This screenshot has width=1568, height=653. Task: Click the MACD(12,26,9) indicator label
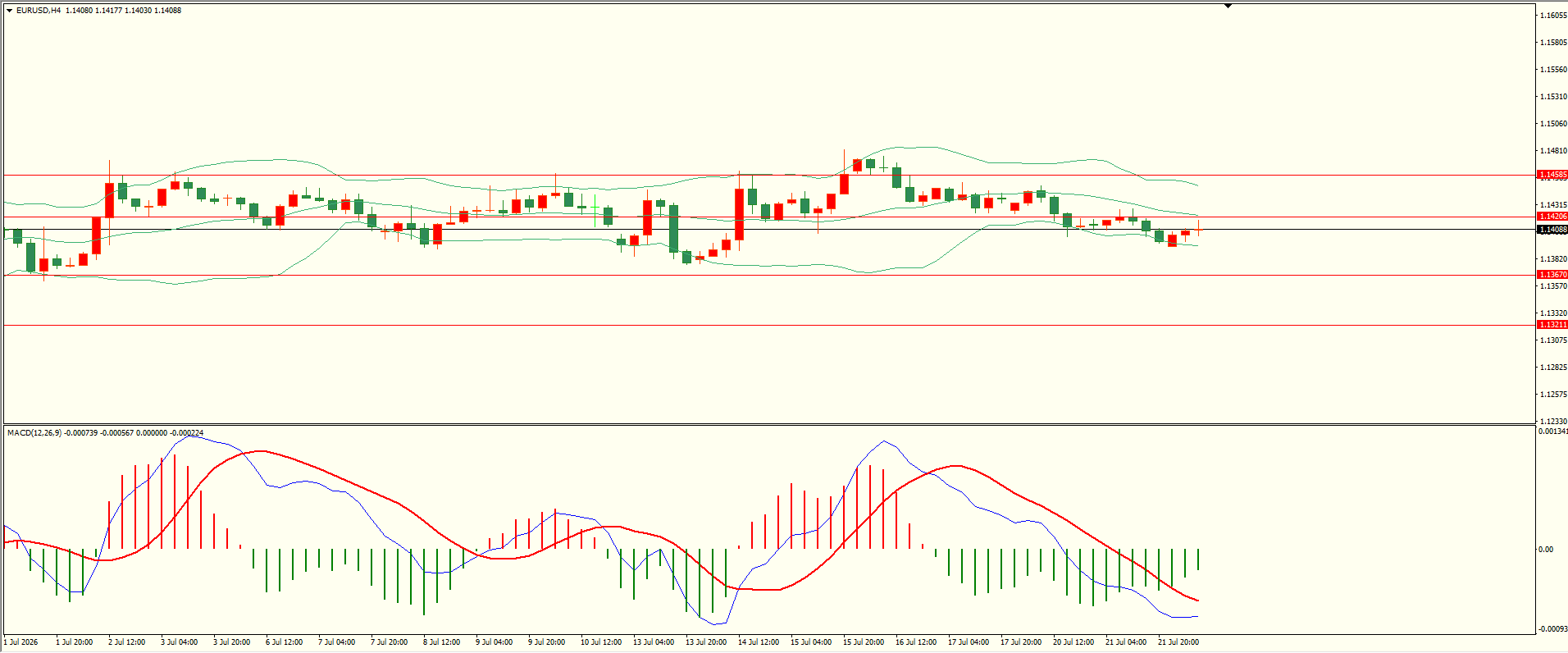34,432
